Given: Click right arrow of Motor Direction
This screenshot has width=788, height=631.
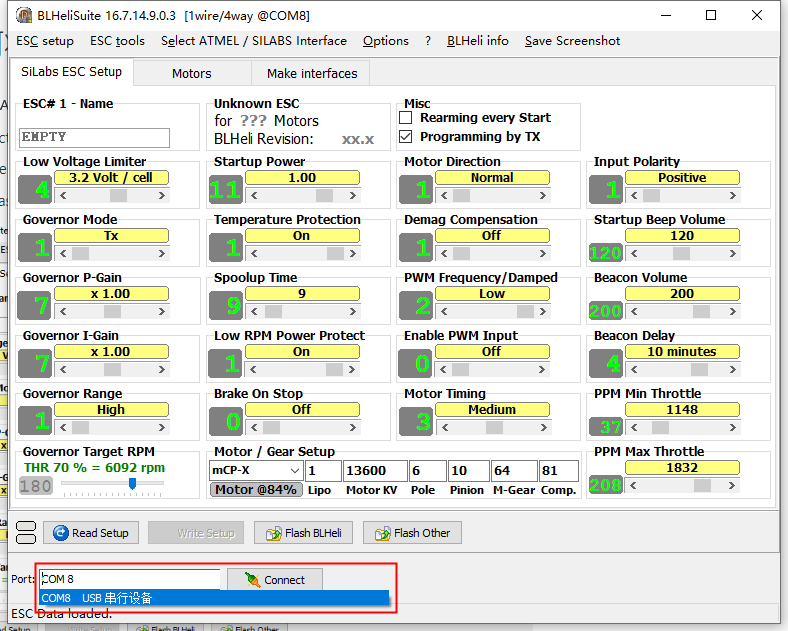Looking at the screenshot, I should click(543, 195).
